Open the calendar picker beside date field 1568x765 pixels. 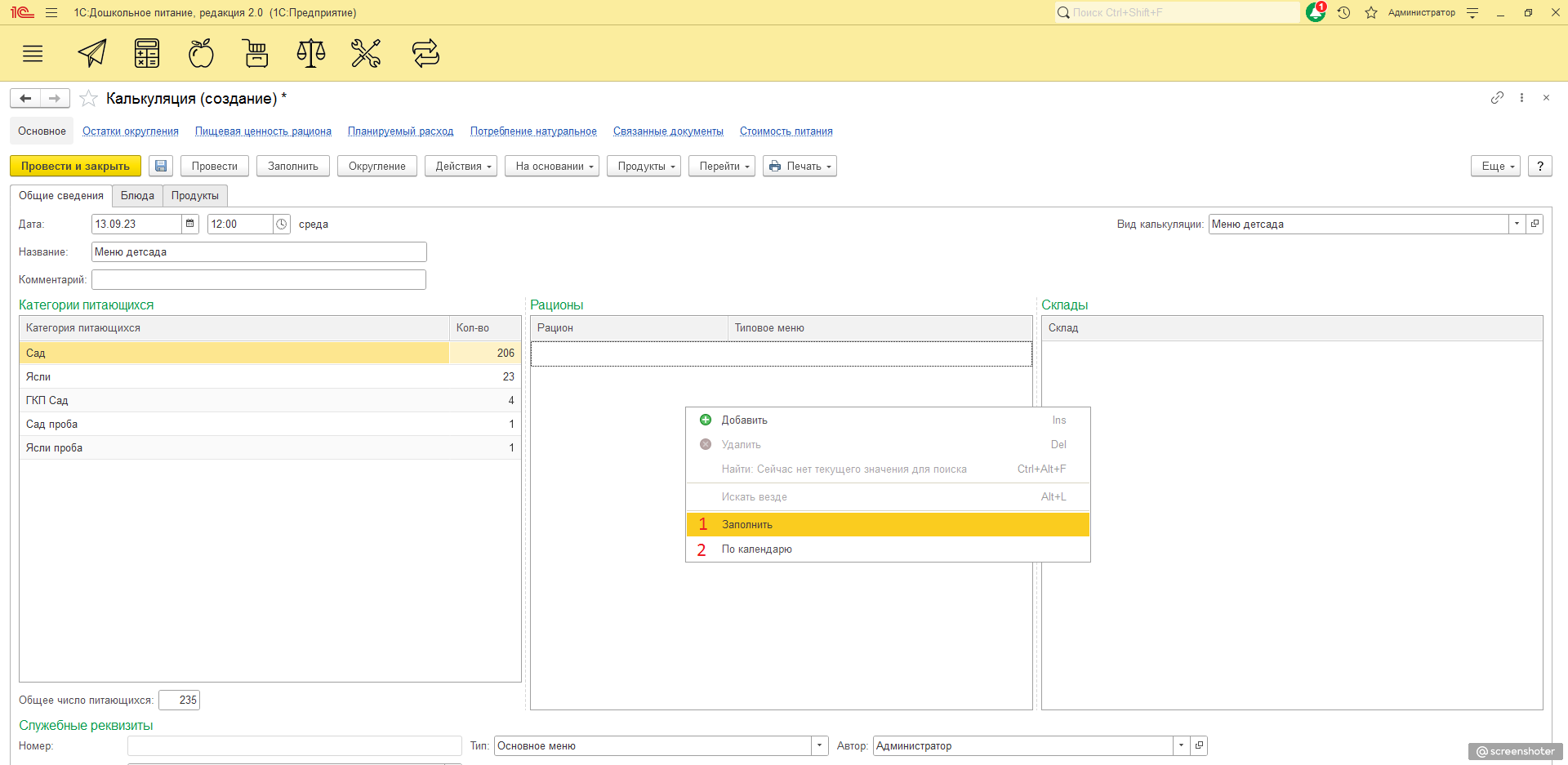pos(190,225)
